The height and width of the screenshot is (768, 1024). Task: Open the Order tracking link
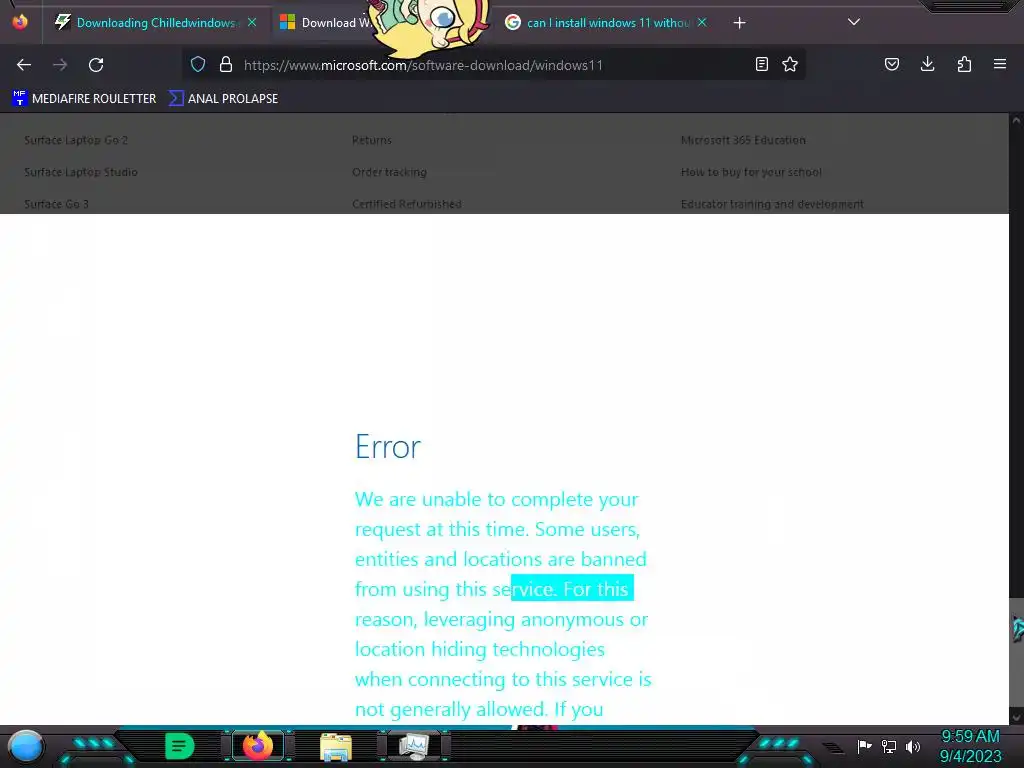point(389,172)
